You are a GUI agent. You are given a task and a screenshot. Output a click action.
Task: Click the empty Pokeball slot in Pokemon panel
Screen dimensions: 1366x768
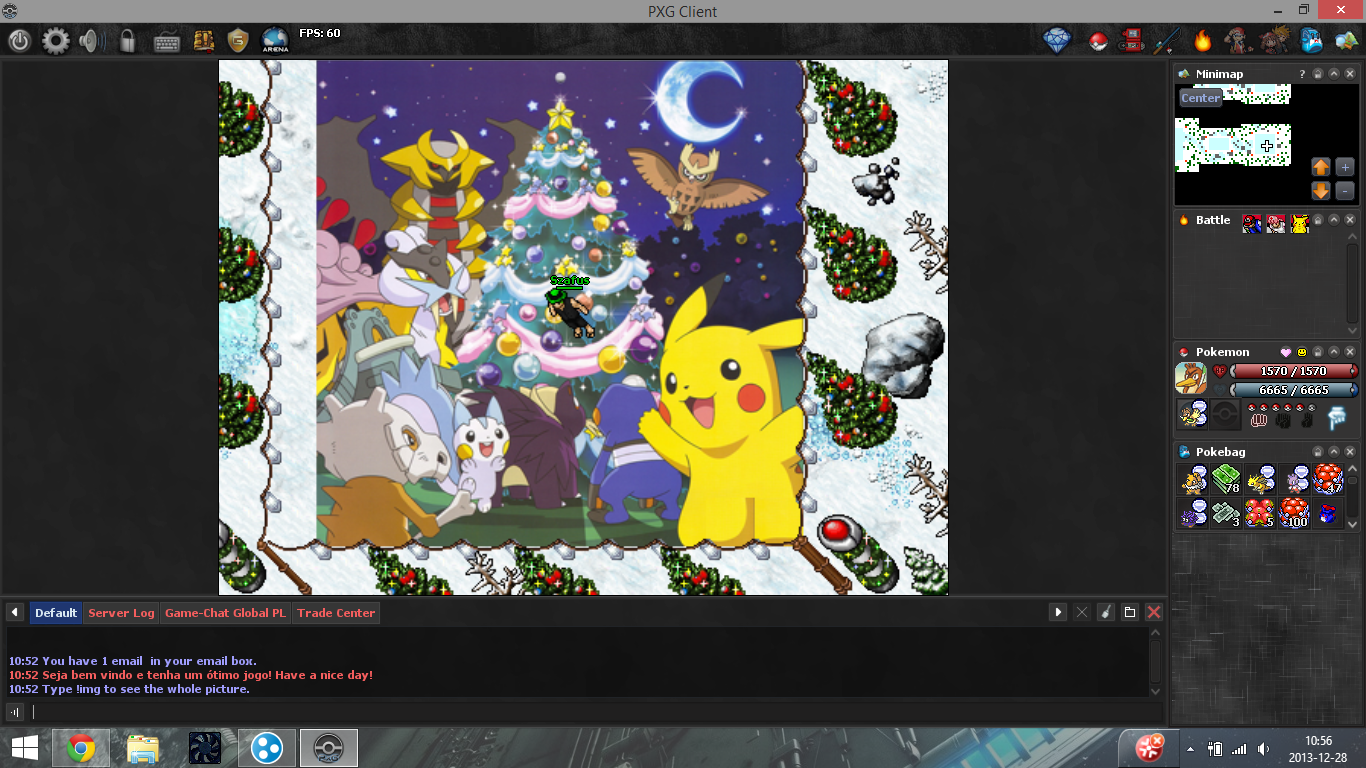coord(1225,414)
